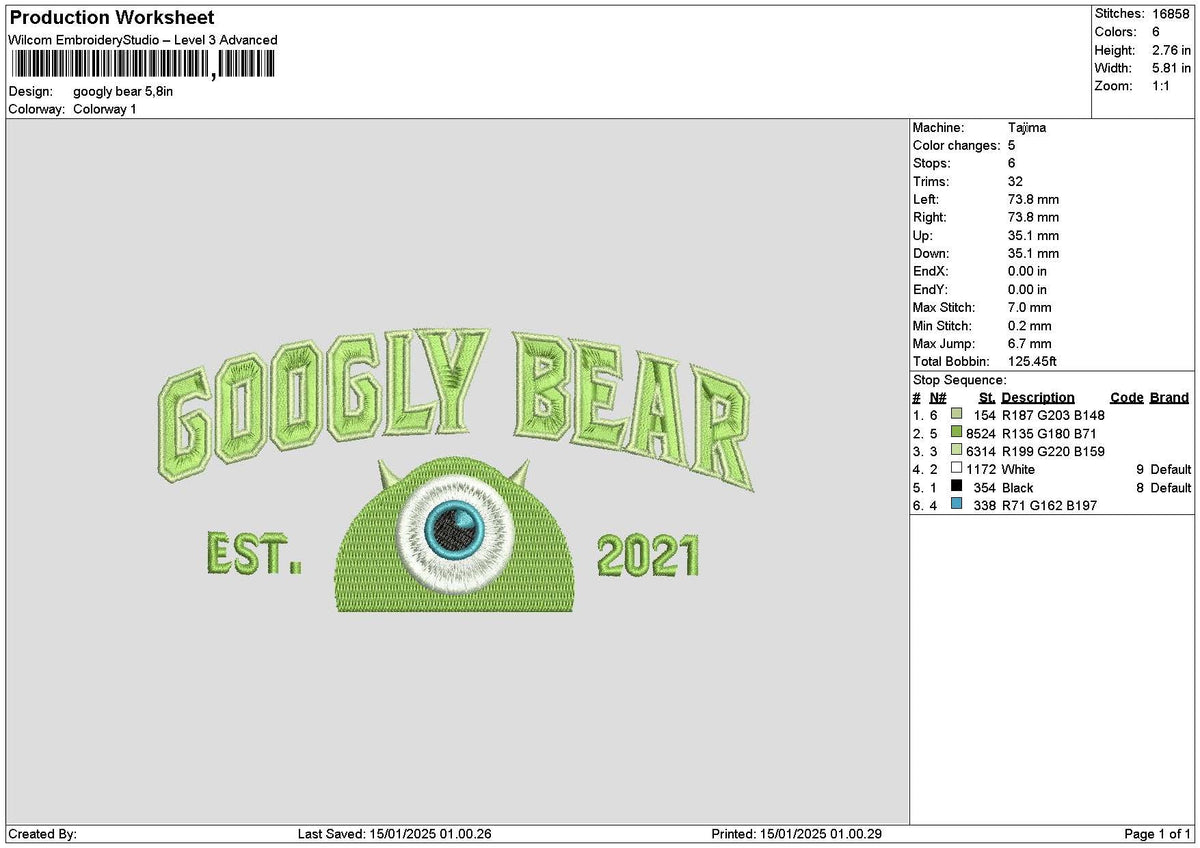Click the Total Bobbin value 125.45ft
Image resolution: width=1200 pixels, height=848 pixels.
click(1033, 361)
